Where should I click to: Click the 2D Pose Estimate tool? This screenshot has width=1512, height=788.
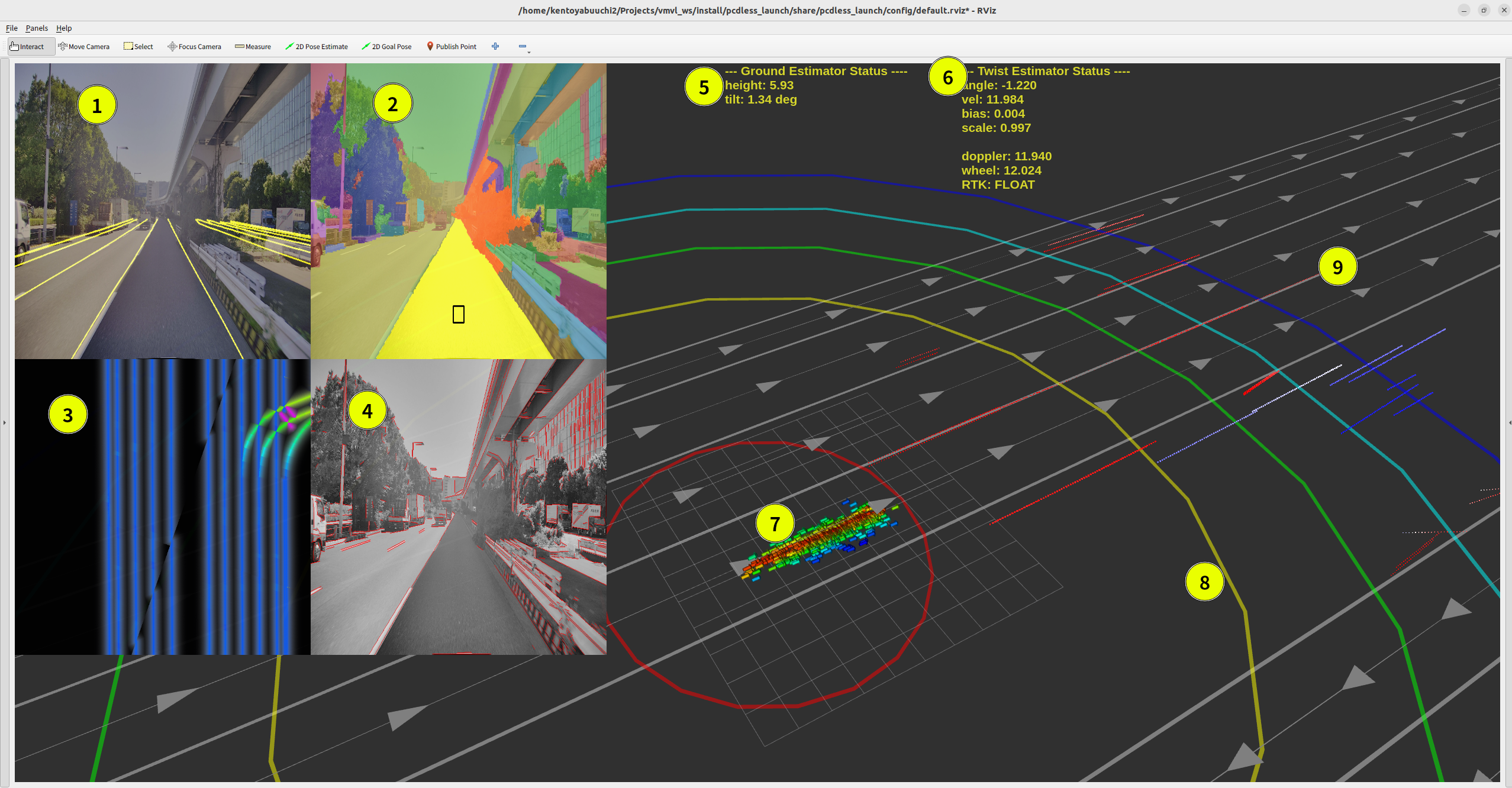[317, 47]
